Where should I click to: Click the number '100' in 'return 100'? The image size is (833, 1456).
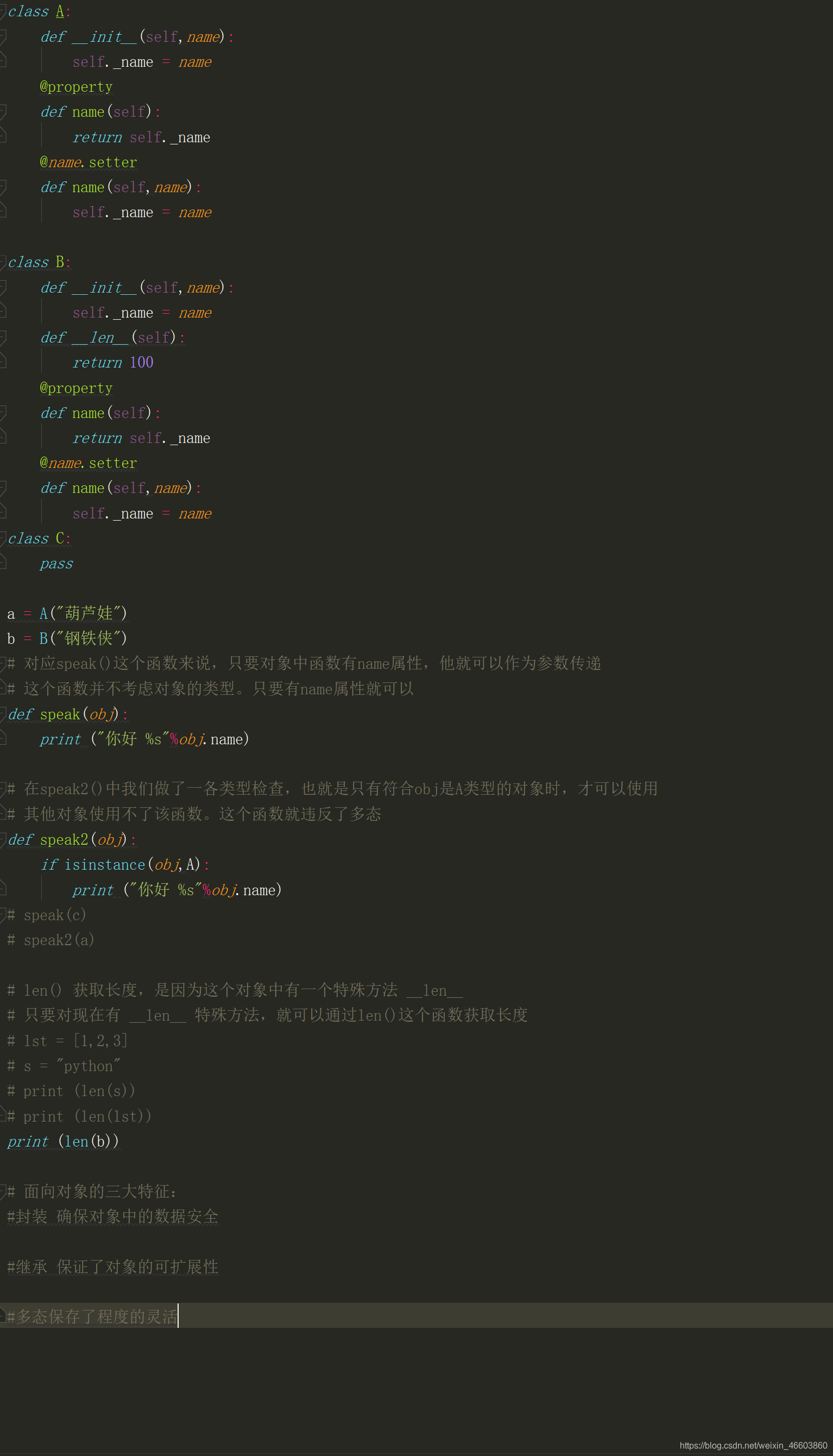coord(141,363)
